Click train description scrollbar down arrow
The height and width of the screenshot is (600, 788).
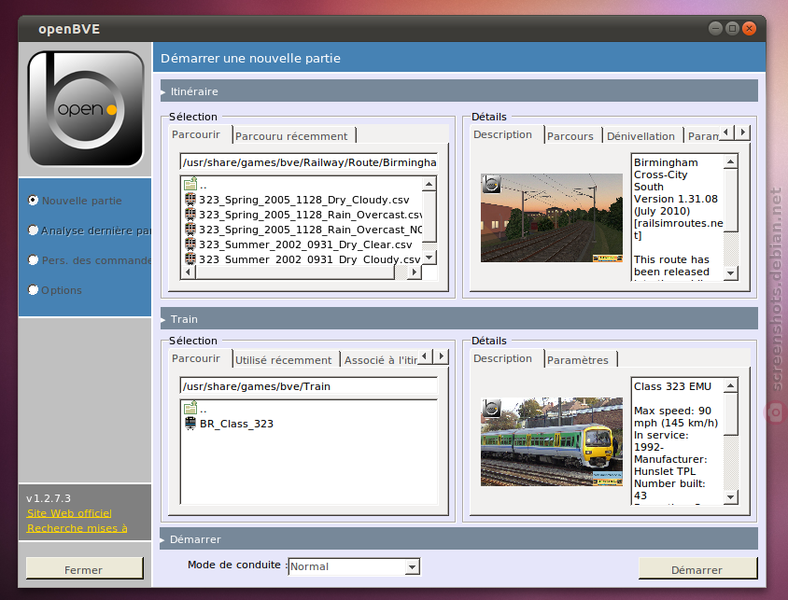[x=731, y=497]
